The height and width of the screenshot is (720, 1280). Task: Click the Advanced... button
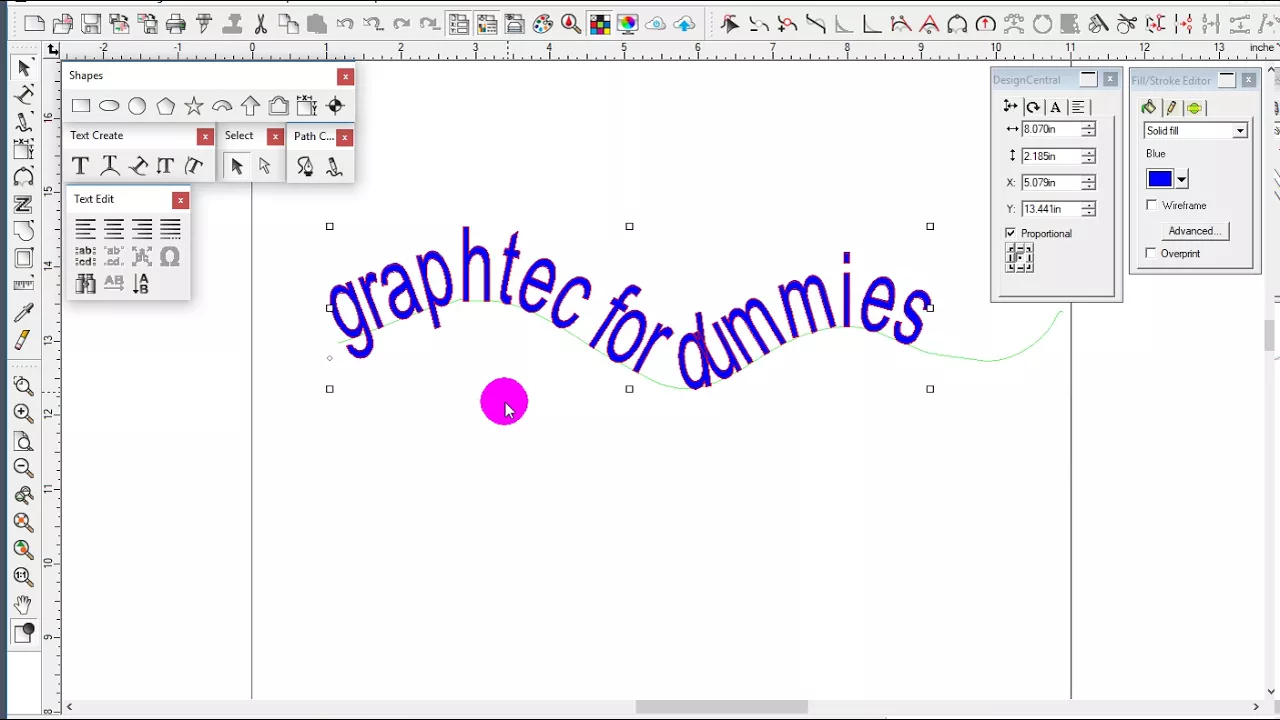point(1194,231)
